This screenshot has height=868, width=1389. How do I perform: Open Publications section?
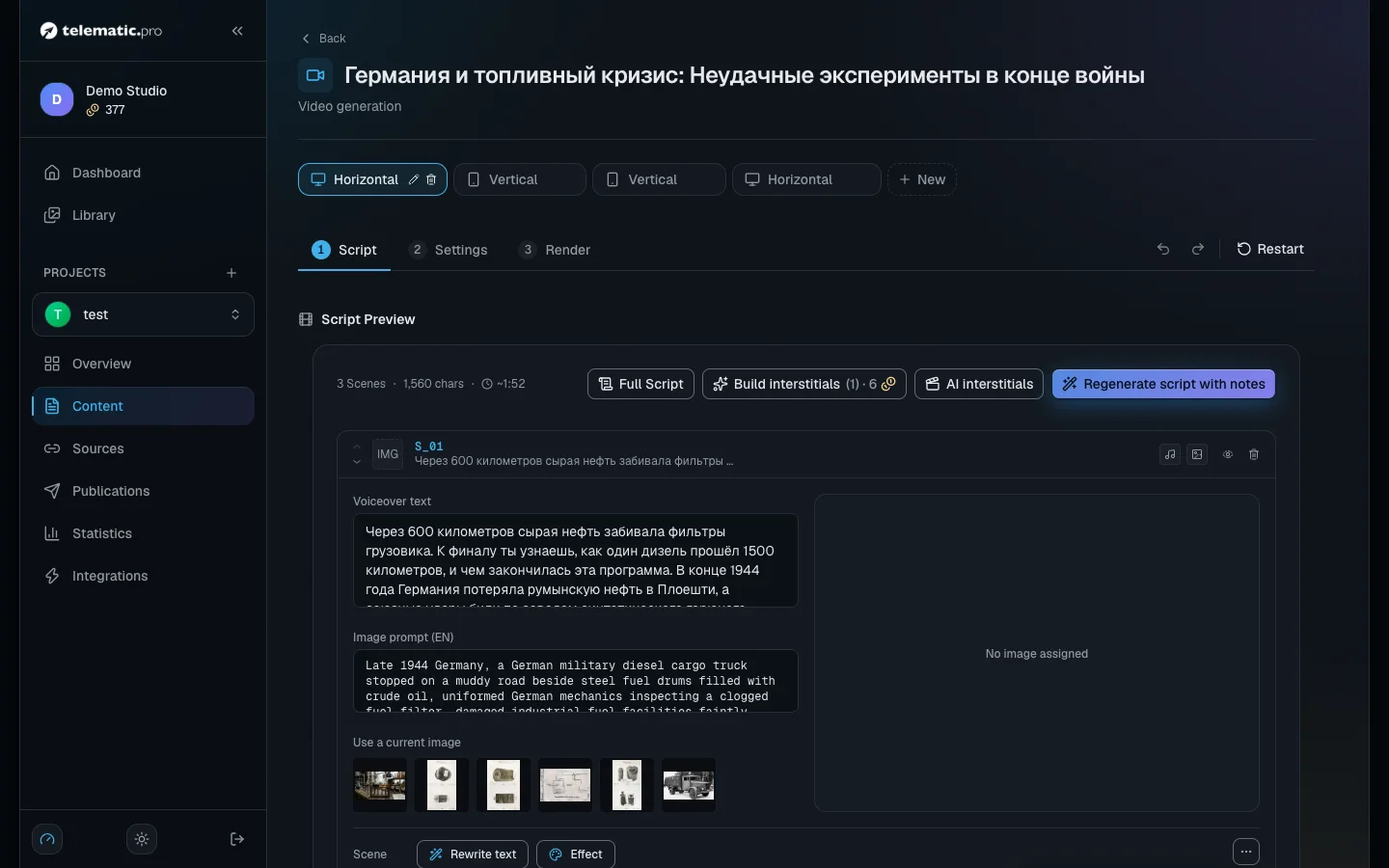pos(143,491)
